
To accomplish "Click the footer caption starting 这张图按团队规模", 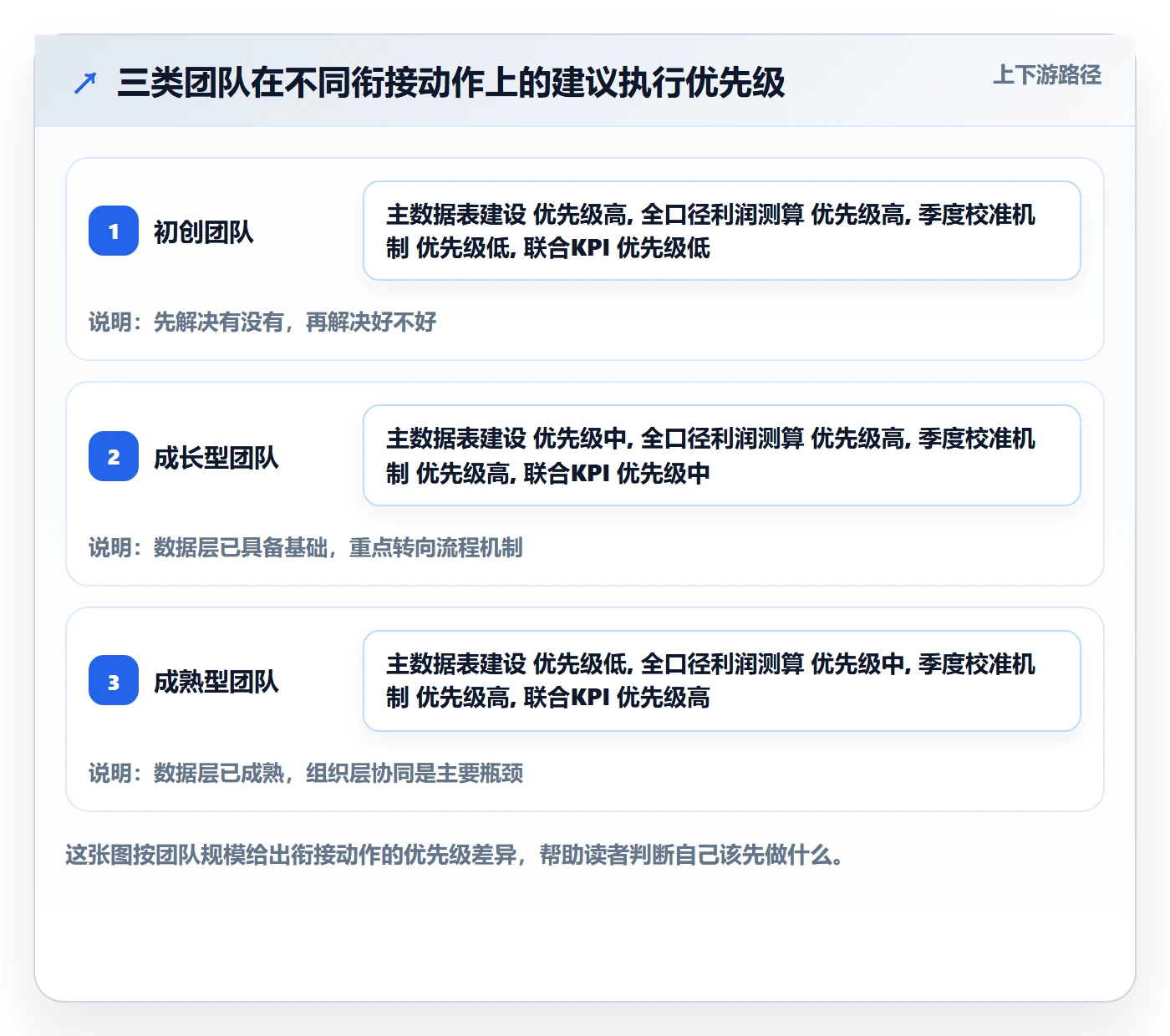I will 455,855.
